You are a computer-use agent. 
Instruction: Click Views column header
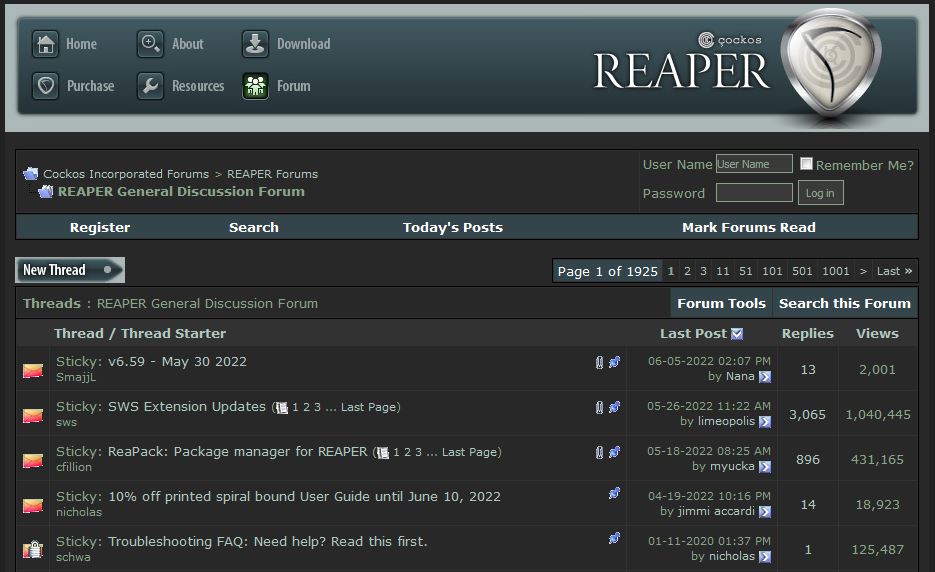(877, 333)
